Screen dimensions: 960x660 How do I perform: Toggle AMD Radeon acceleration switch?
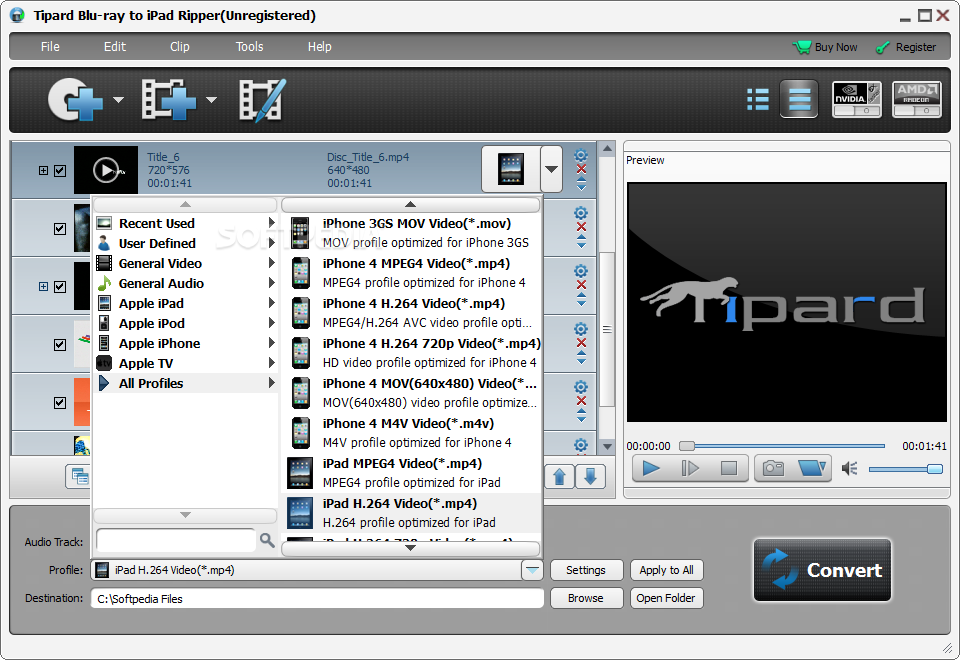click(x=917, y=99)
